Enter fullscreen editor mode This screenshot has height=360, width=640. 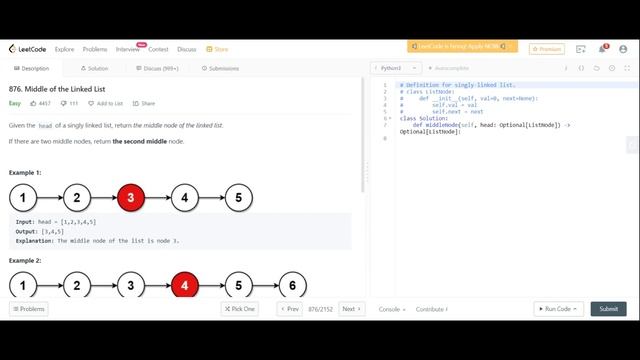click(627, 68)
